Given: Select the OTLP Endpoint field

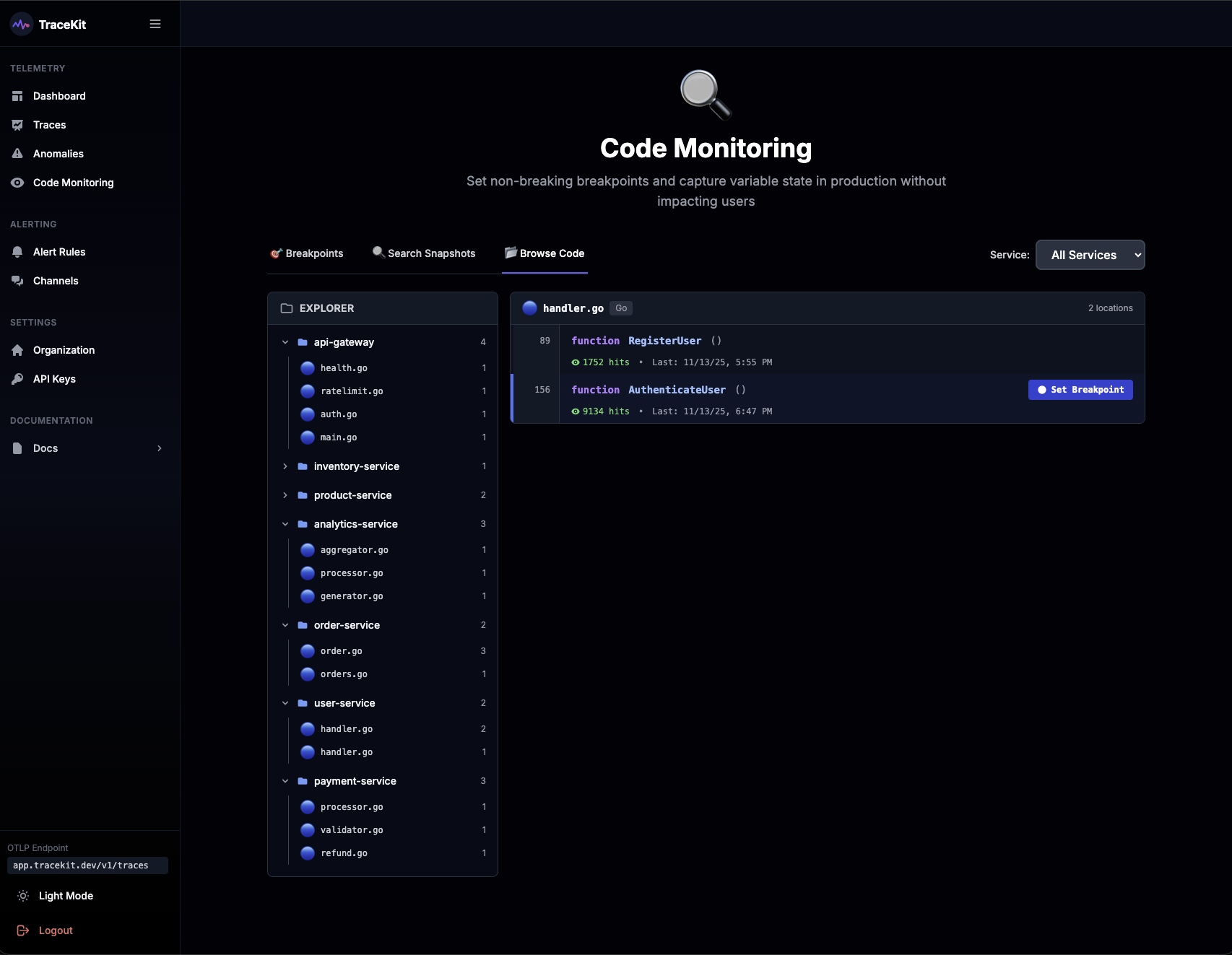Looking at the screenshot, I should pyautogui.click(x=88, y=865).
